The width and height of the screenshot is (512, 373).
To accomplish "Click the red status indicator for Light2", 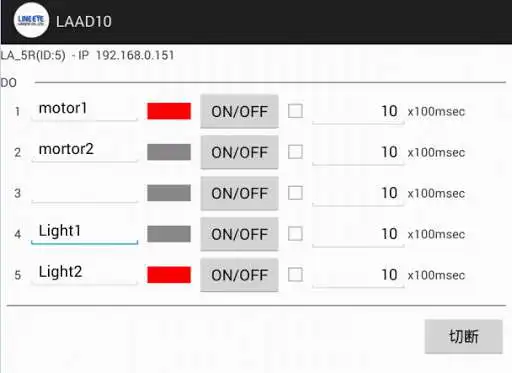I will coord(169,275).
